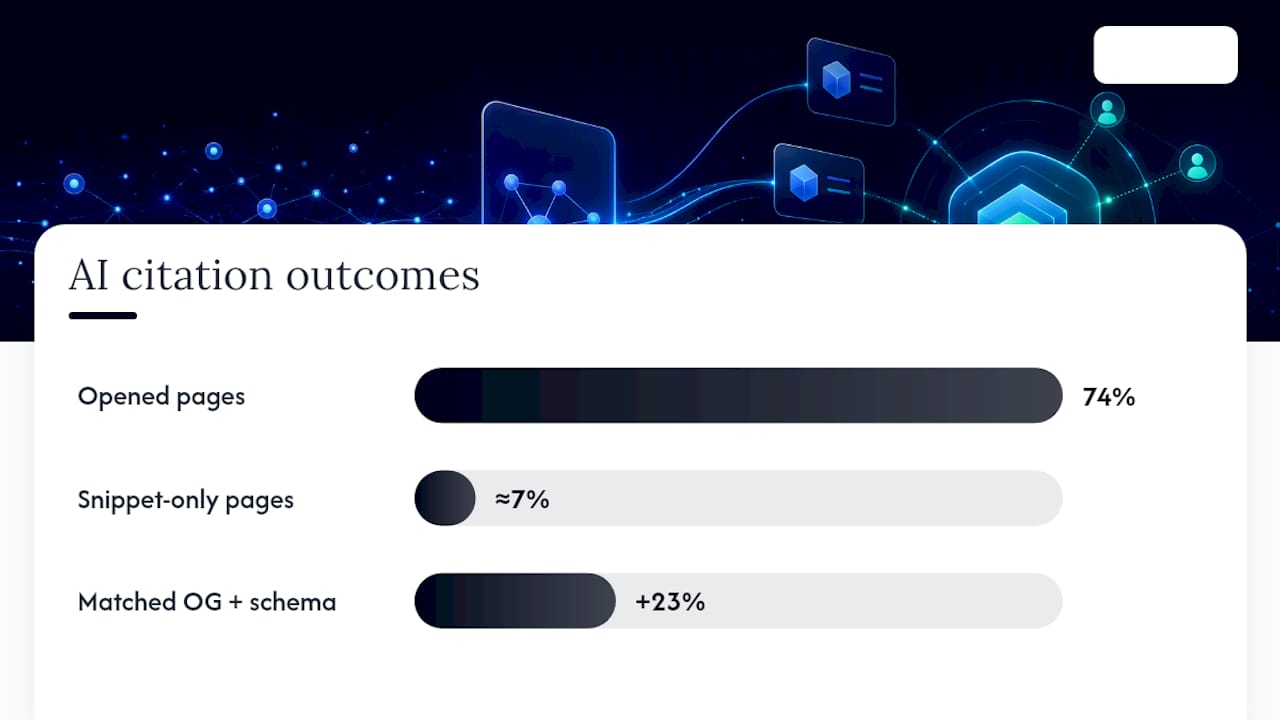Click the ≈7% value text
1280x720 pixels.
coord(522,499)
